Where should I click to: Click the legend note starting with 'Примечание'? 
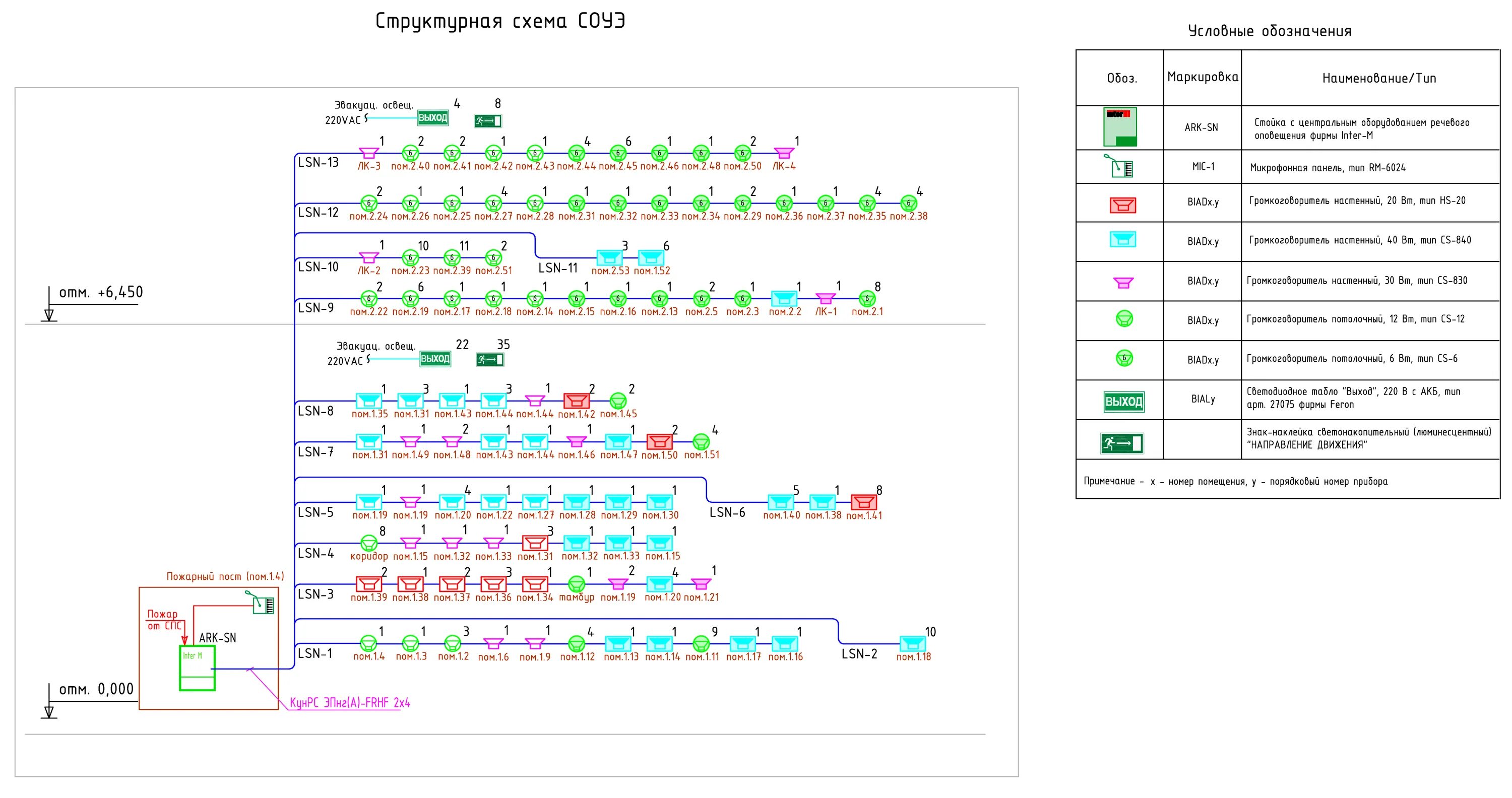point(1235,482)
